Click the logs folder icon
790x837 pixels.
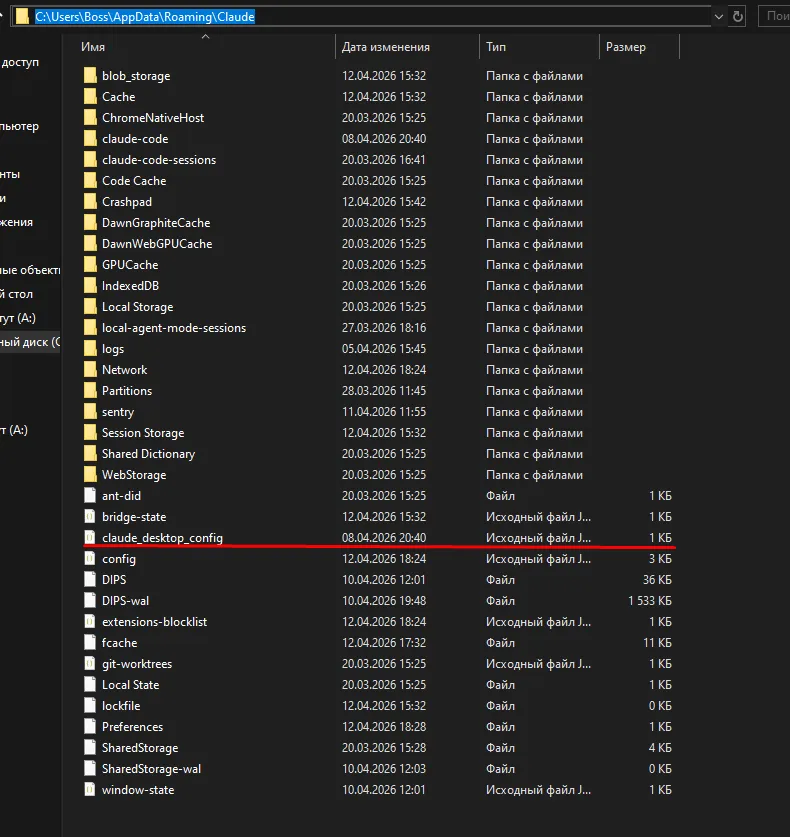tap(90, 349)
